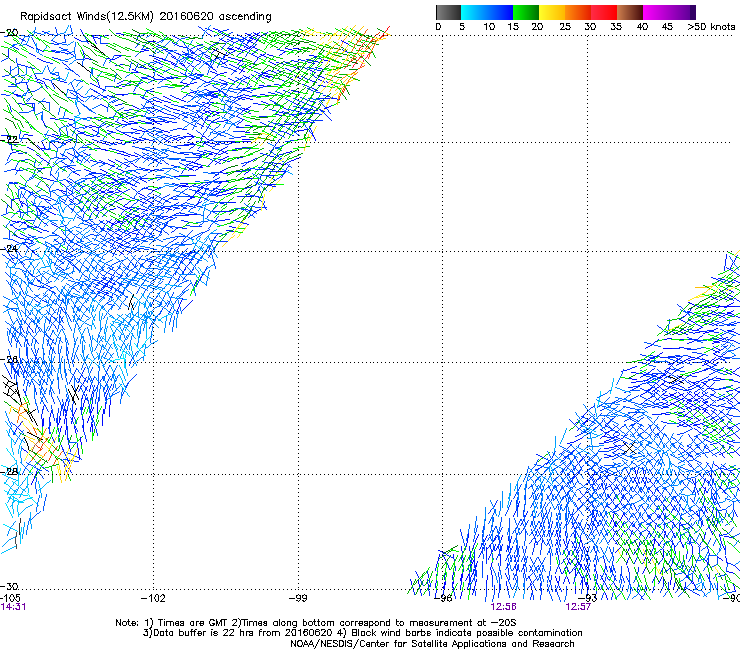Viewport: 740px width, 650px height.
Task: Click the '25' tick label on color scale
Action: (564, 27)
